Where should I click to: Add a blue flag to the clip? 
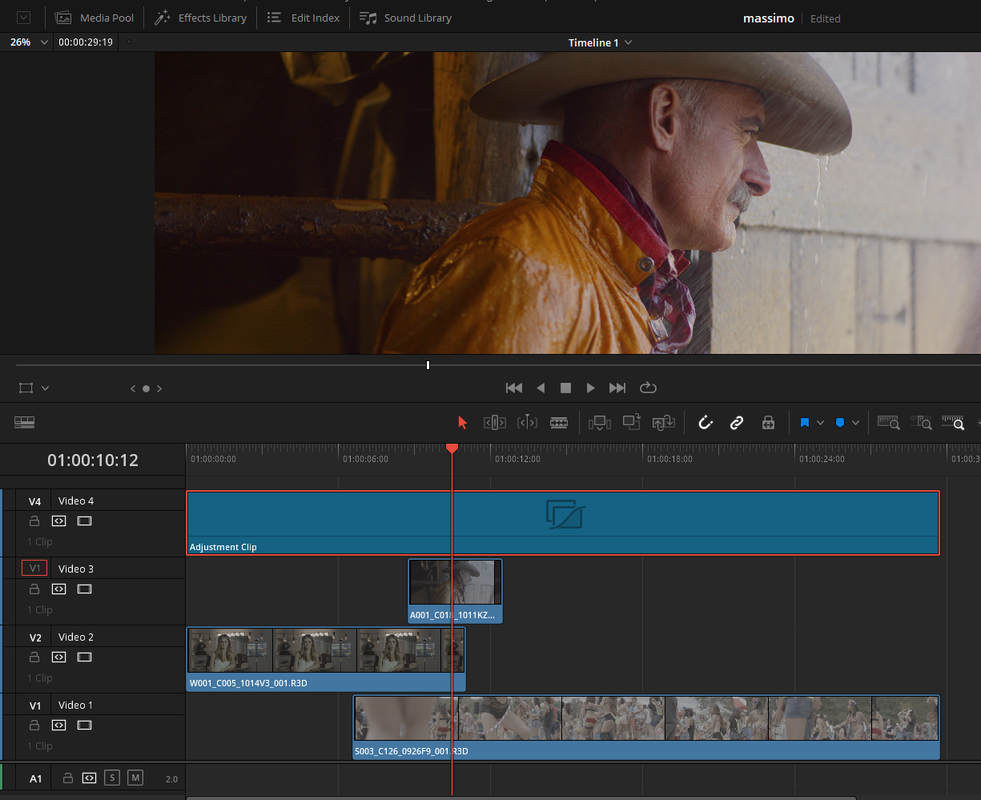pos(805,423)
